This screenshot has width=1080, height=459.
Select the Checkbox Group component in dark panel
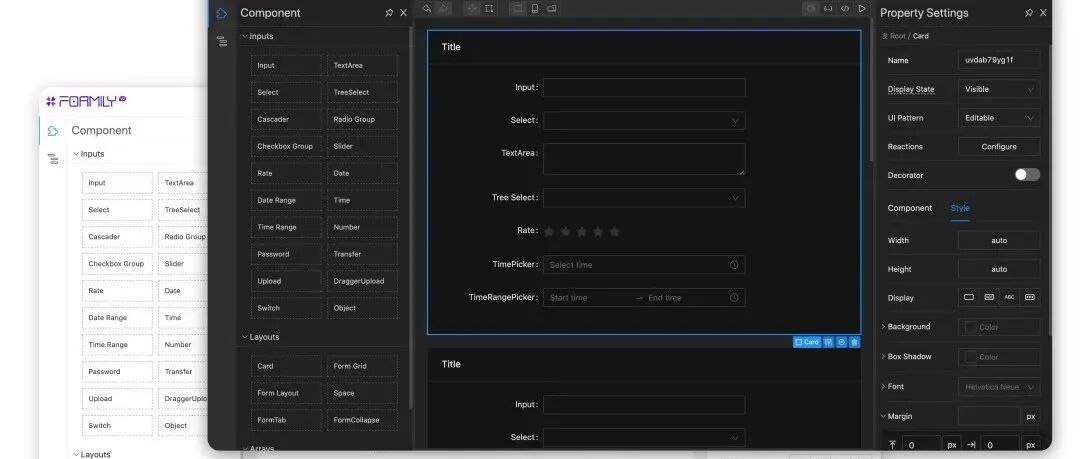(287, 146)
